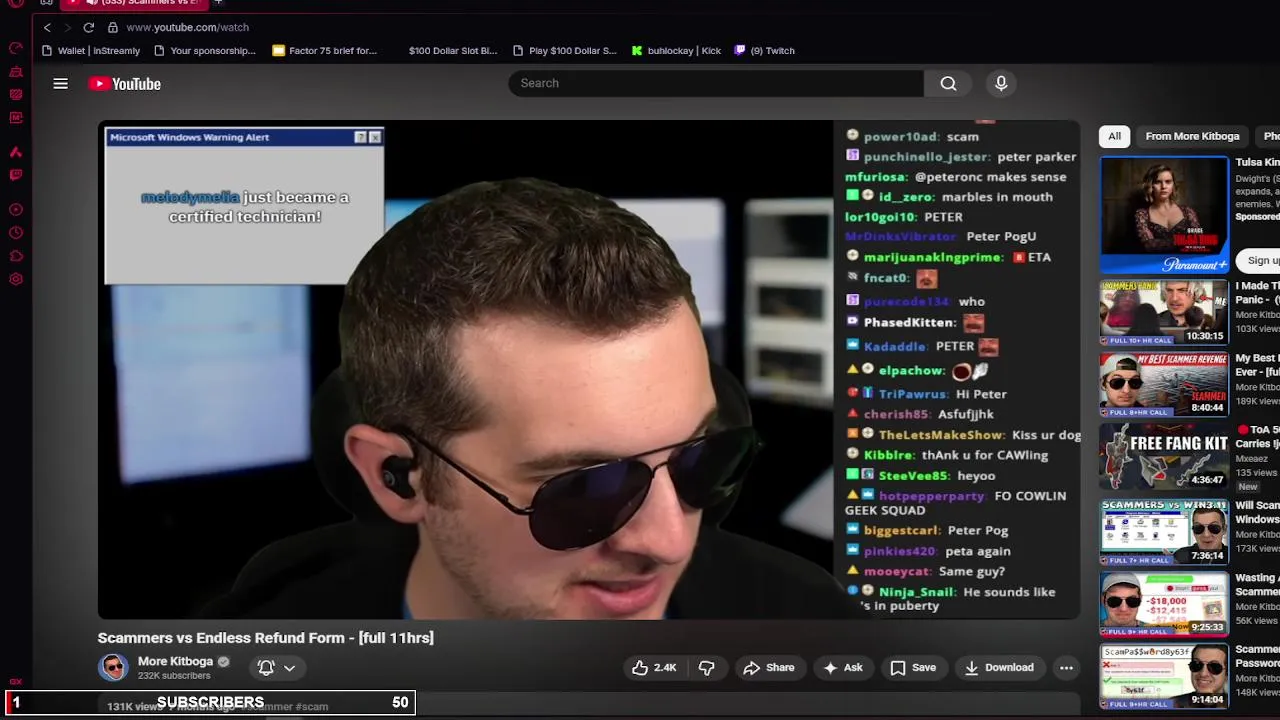The width and height of the screenshot is (1280, 720).
Task: Open Your sponsorship bookmark
Action: (x=205, y=51)
